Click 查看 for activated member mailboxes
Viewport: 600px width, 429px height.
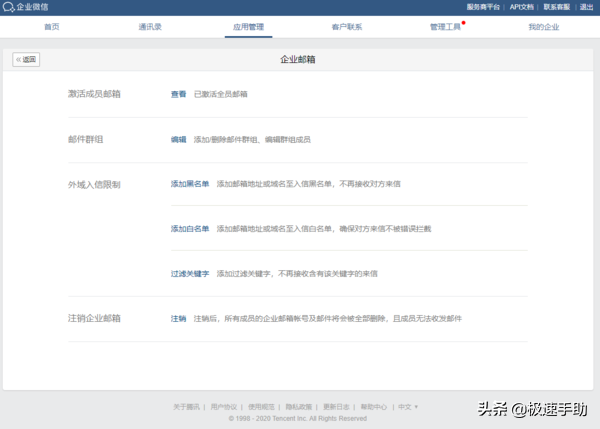[178, 94]
